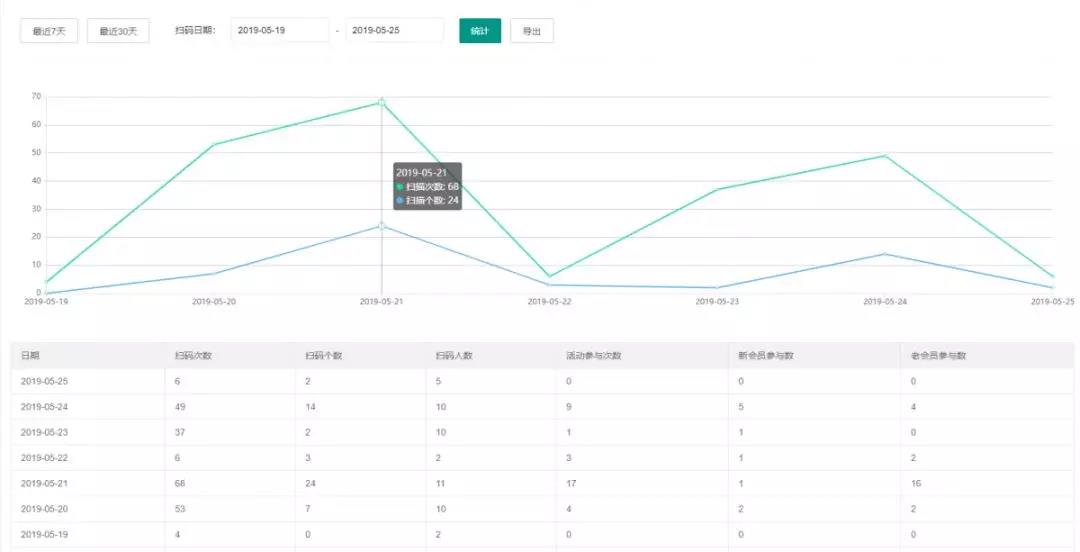
Task: Click the start date field showing 2019-05-19
Action: 280,31
